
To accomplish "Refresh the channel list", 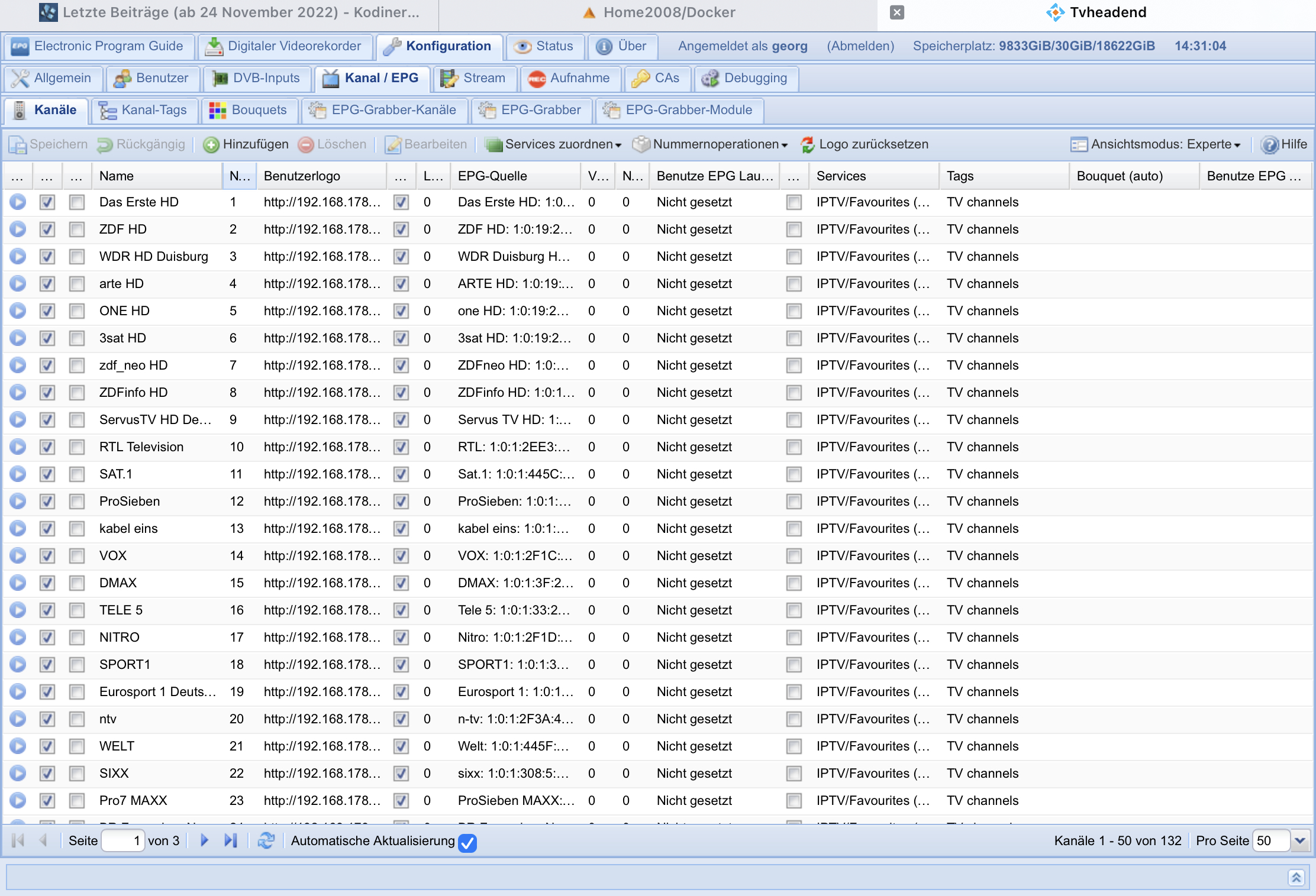I will click(266, 840).
